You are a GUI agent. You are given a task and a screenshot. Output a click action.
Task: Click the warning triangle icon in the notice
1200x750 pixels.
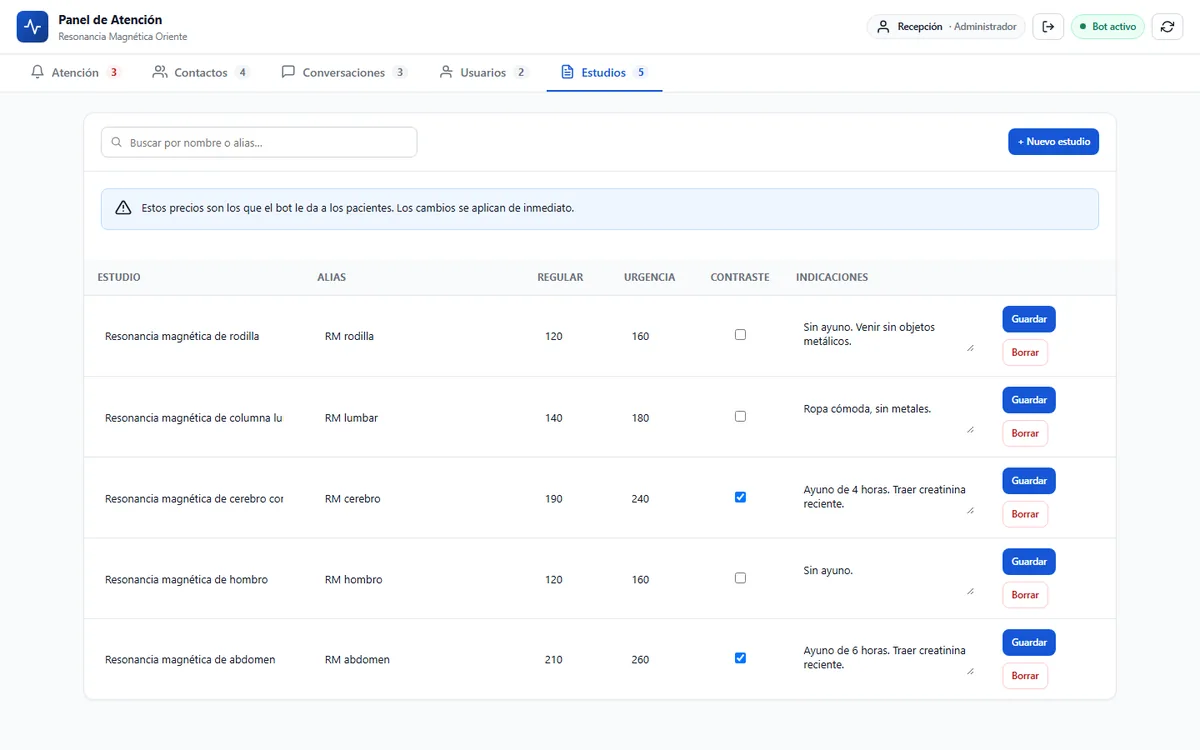click(x=123, y=208)
